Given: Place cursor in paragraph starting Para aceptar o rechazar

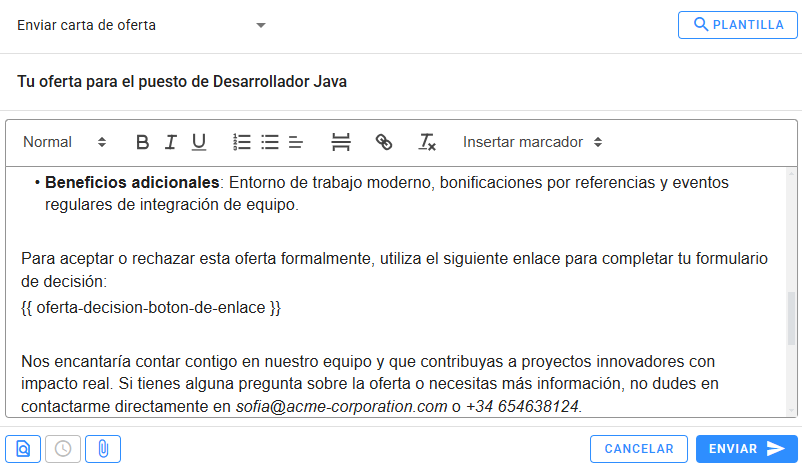Looking at the screenshot, I should click(x=394, y=270).
